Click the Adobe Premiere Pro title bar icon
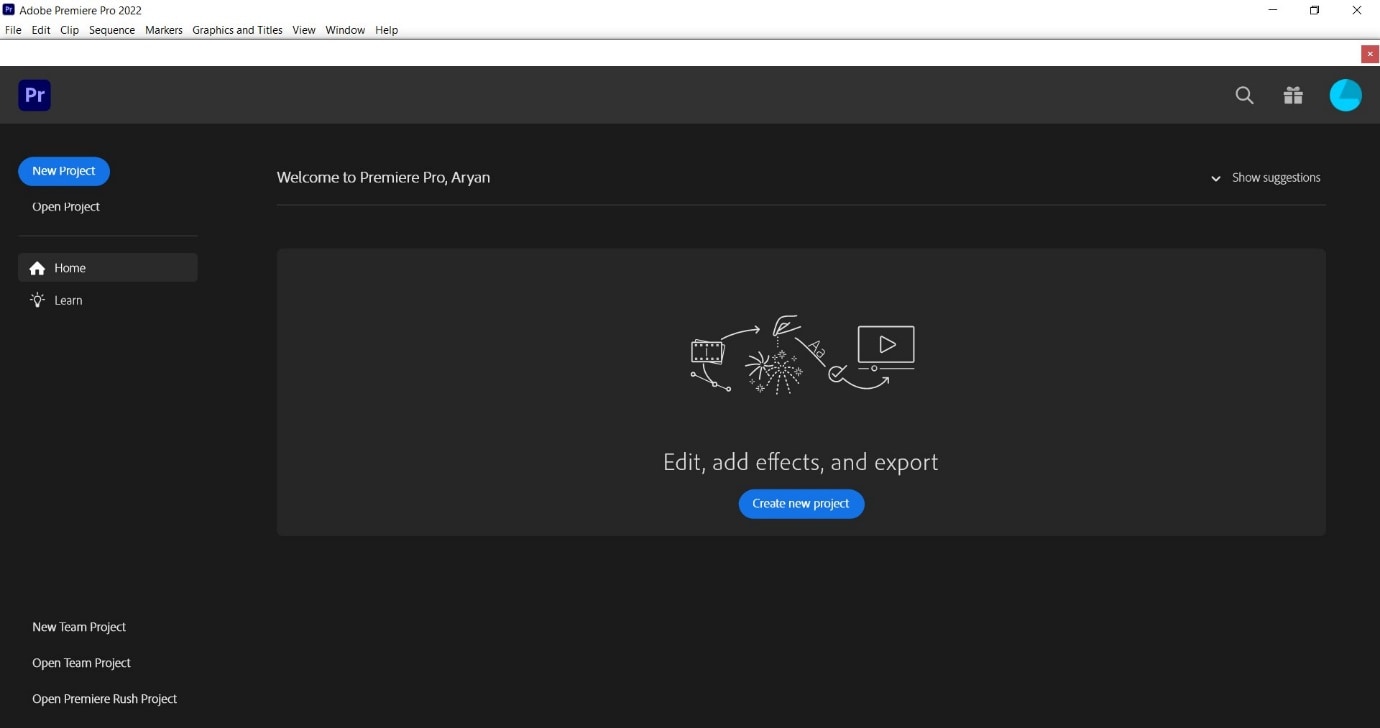This screenshot has width=1380, height=728. point(9,10)
